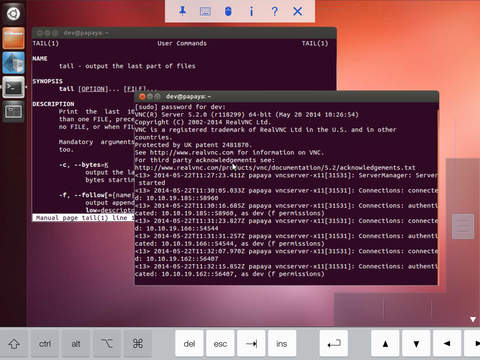Tap the esc key
Screen dimensions: 480x360
pyautogui.click(x=220, y=344)
